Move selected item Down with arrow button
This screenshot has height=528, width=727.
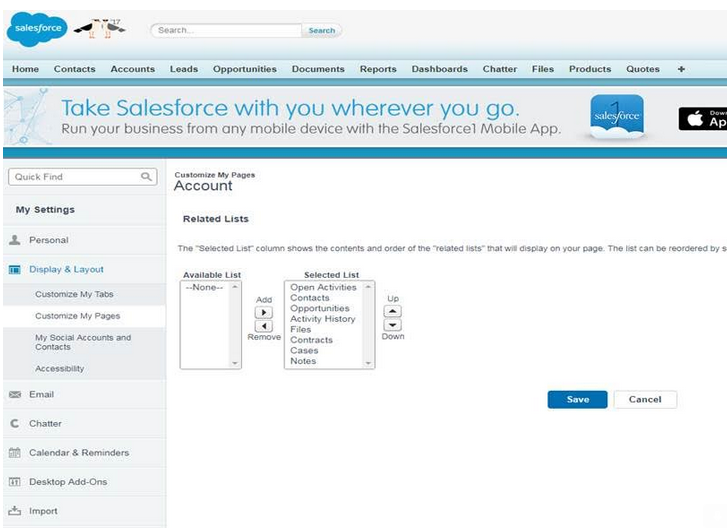pyautogui.click(x=393, y=325)
